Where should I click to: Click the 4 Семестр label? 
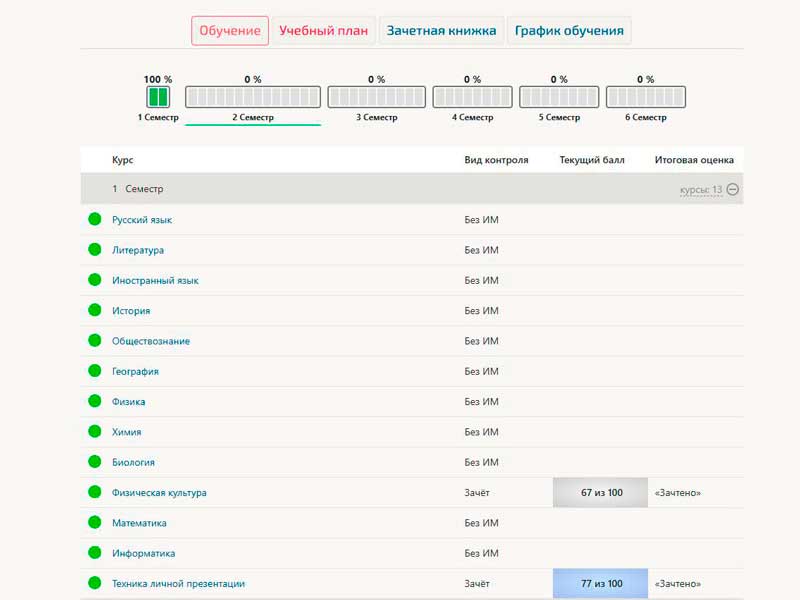click(x=472, y=117)
